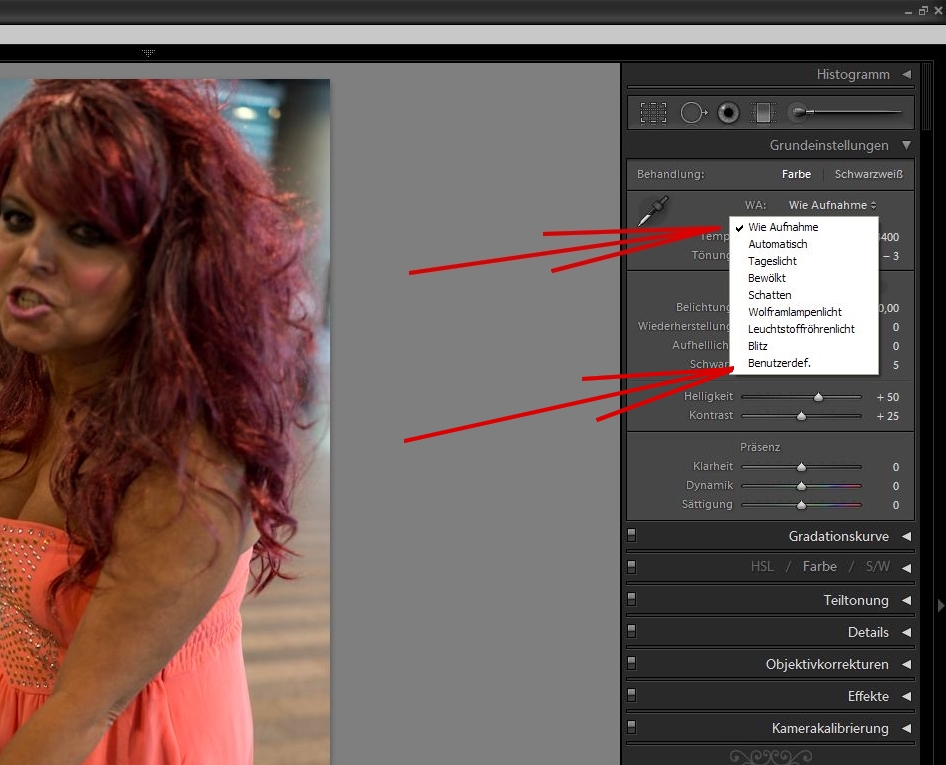Switch treatment to Schwarzweiß
The width and height of the screenshot is (946, 765).
point(868,174)
